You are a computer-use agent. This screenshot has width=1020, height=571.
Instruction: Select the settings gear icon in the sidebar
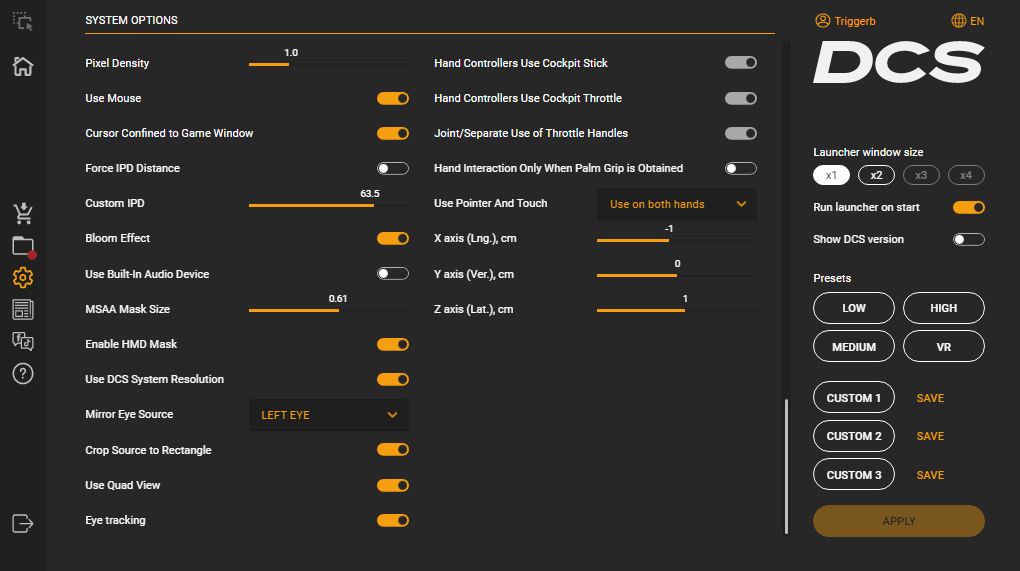pos(23,278)
